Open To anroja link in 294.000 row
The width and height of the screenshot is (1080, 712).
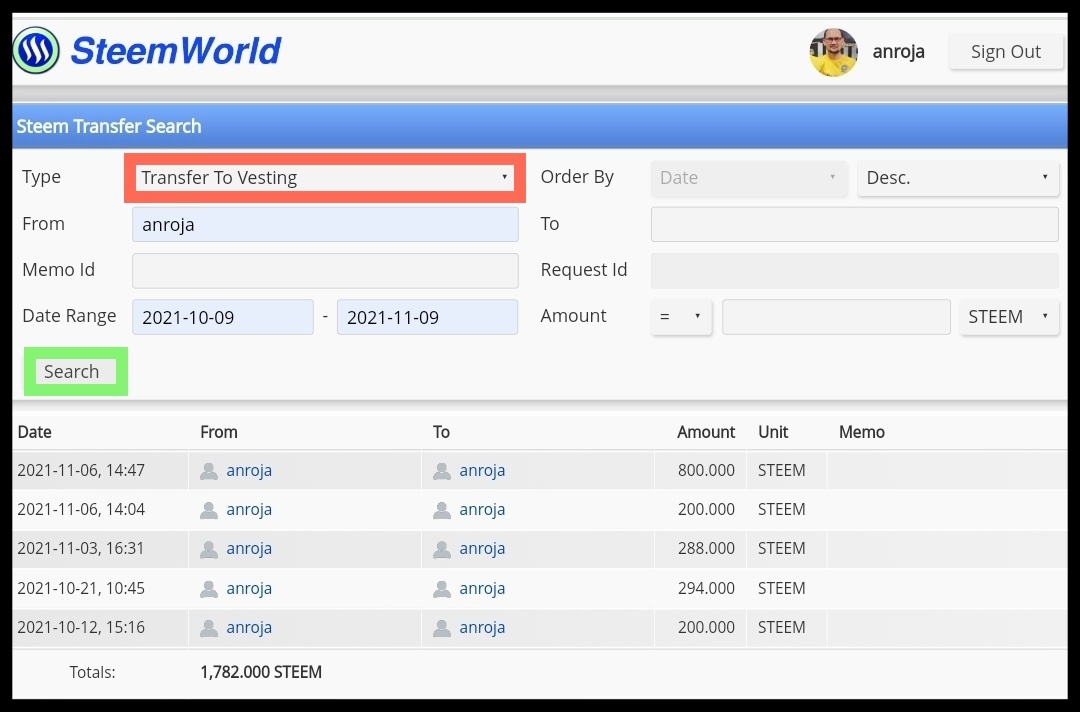tap(482, 589)
